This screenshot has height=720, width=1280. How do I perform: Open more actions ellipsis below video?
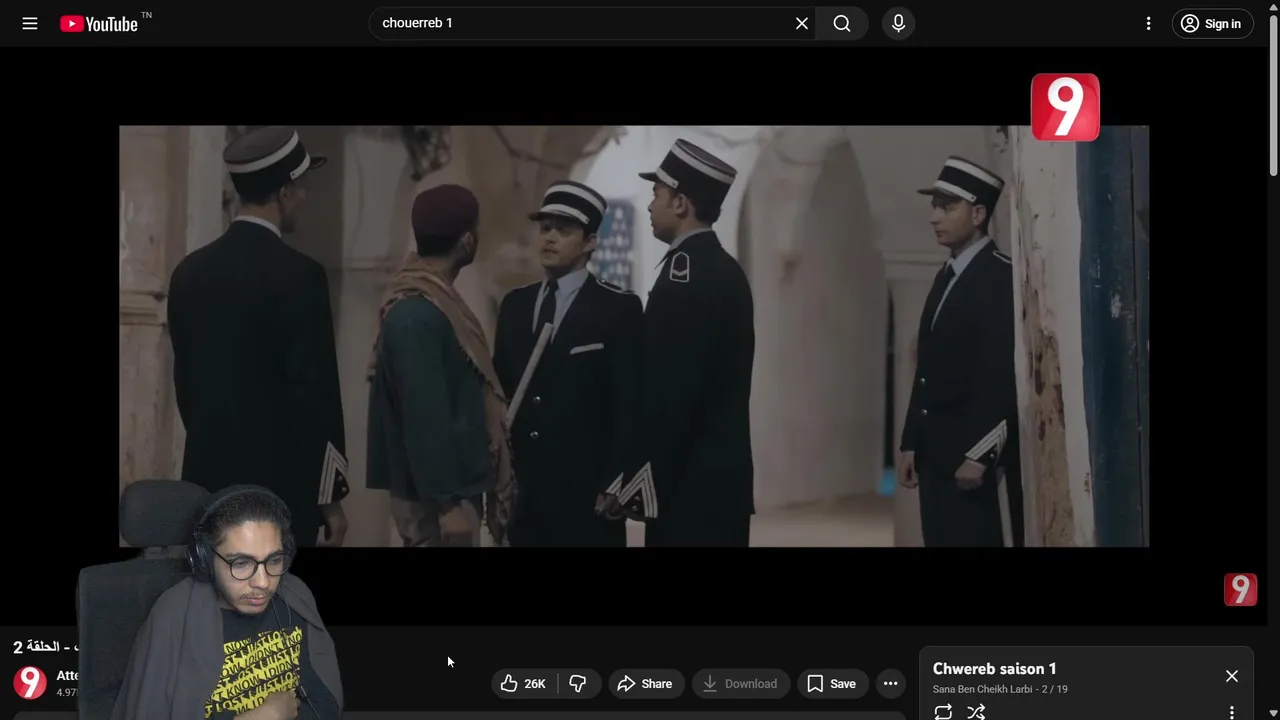pyautogui.click(x=890, y=684)
